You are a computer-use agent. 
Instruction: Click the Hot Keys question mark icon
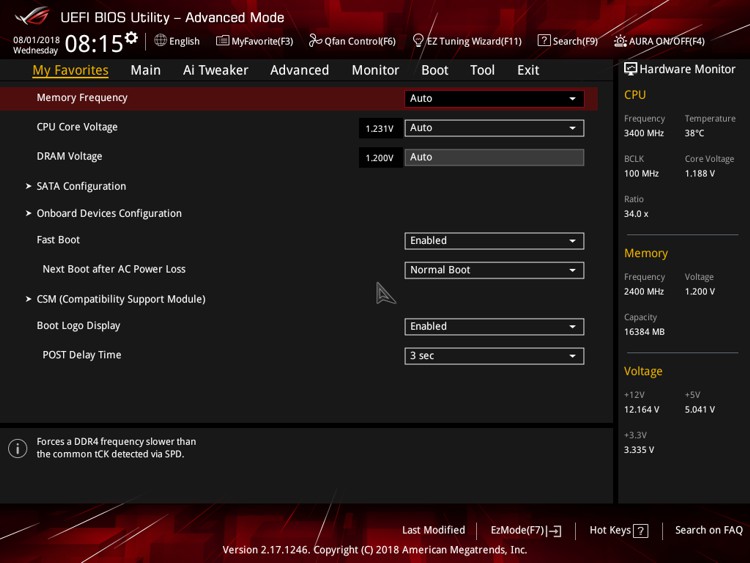click(x=640, y=530)
